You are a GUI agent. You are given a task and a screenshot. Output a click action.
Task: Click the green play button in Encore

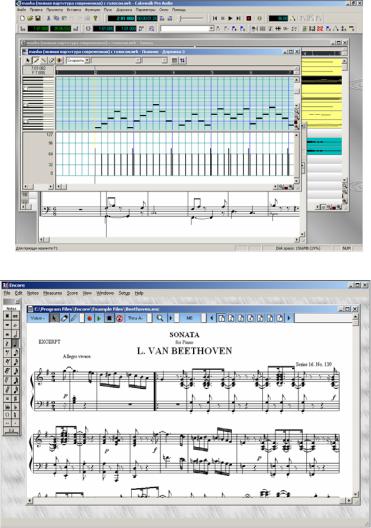point(99,318)
